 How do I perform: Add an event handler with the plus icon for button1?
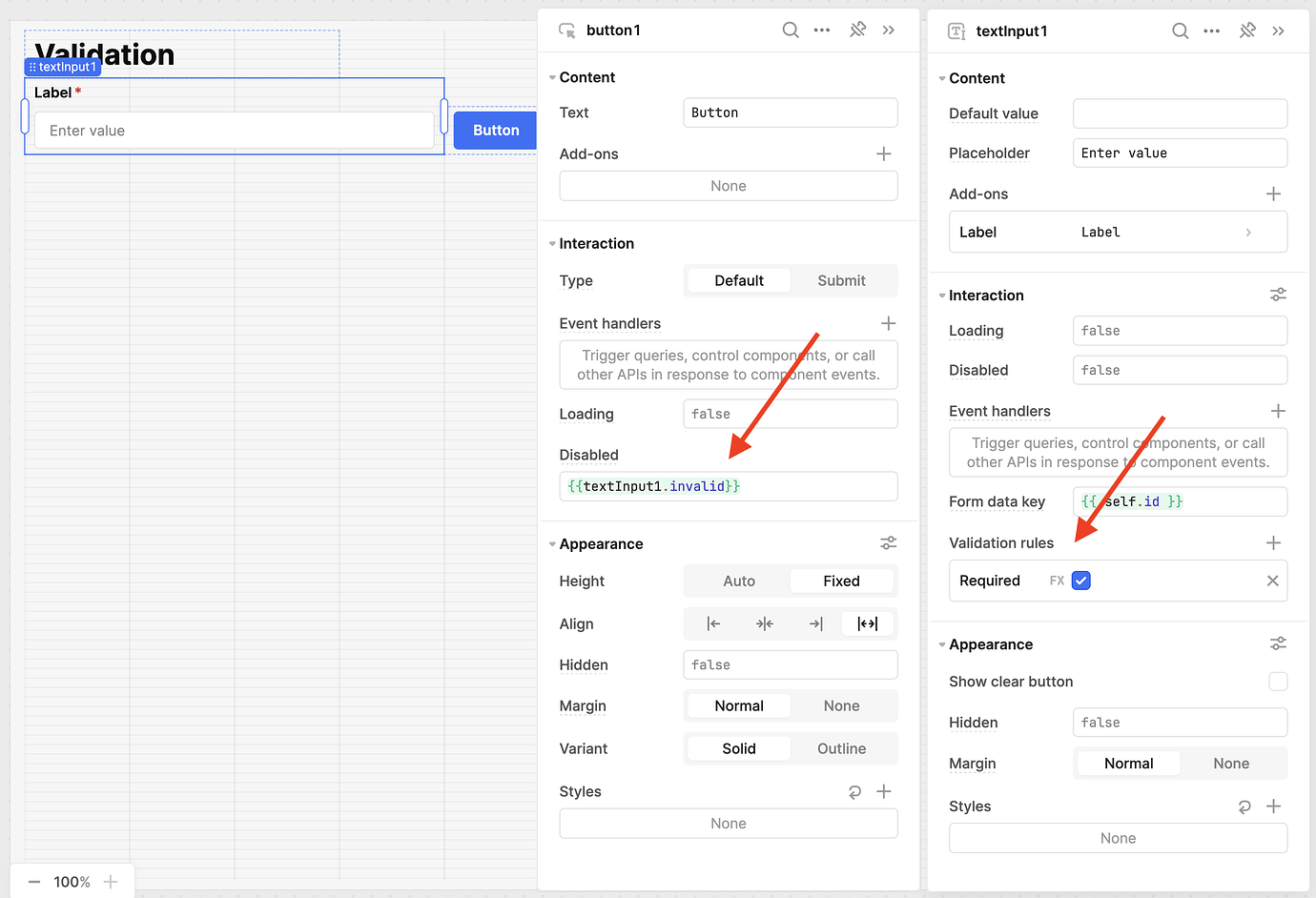coord(888,323)
